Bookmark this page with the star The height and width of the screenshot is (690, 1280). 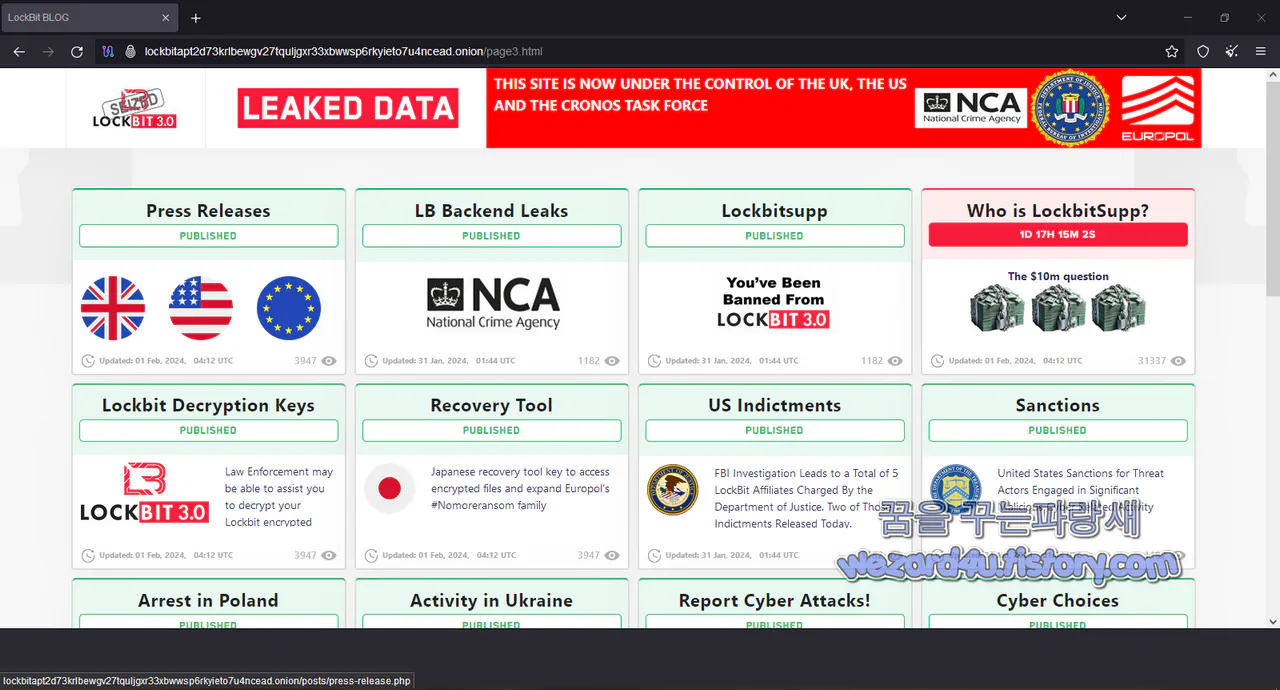[x=1172, y=51]
